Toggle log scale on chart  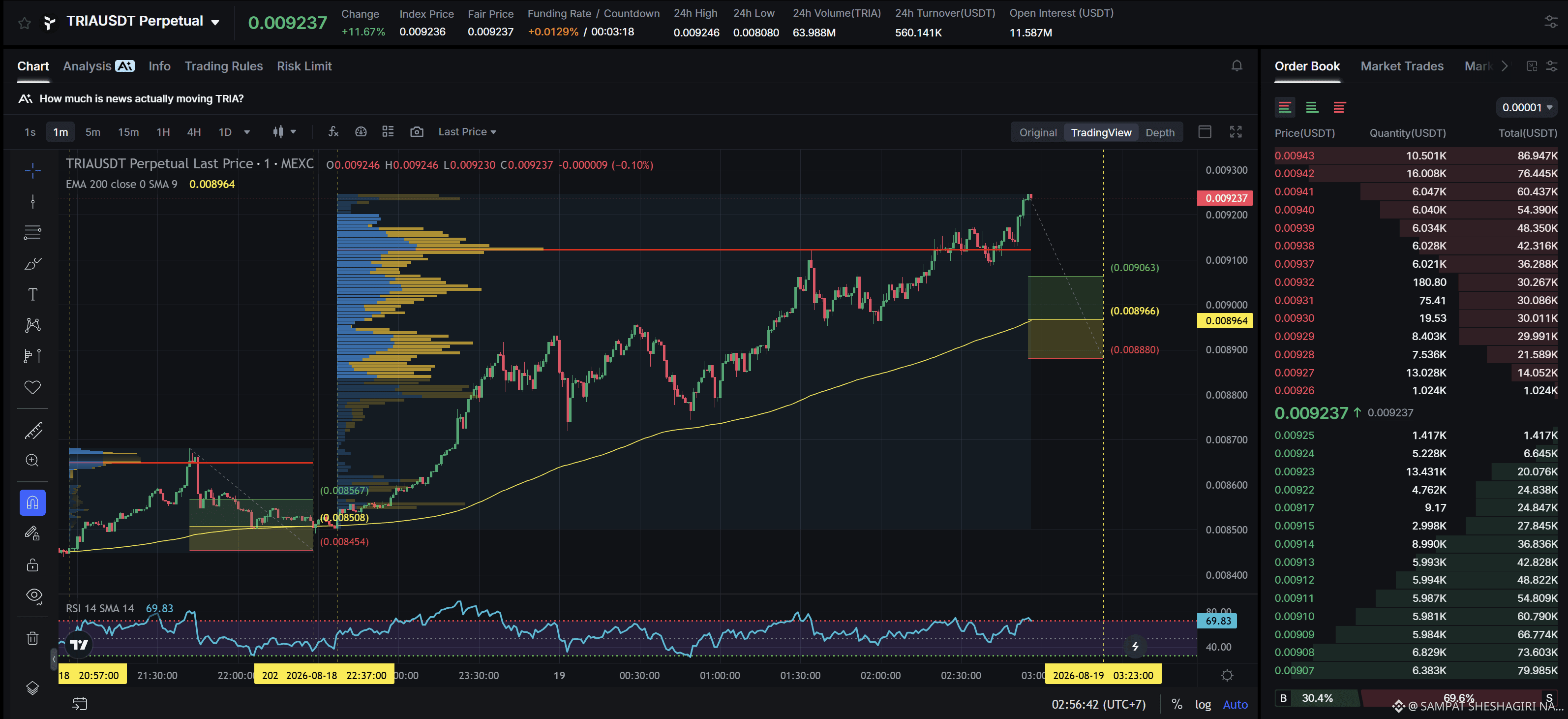[x=1202, y=704]
